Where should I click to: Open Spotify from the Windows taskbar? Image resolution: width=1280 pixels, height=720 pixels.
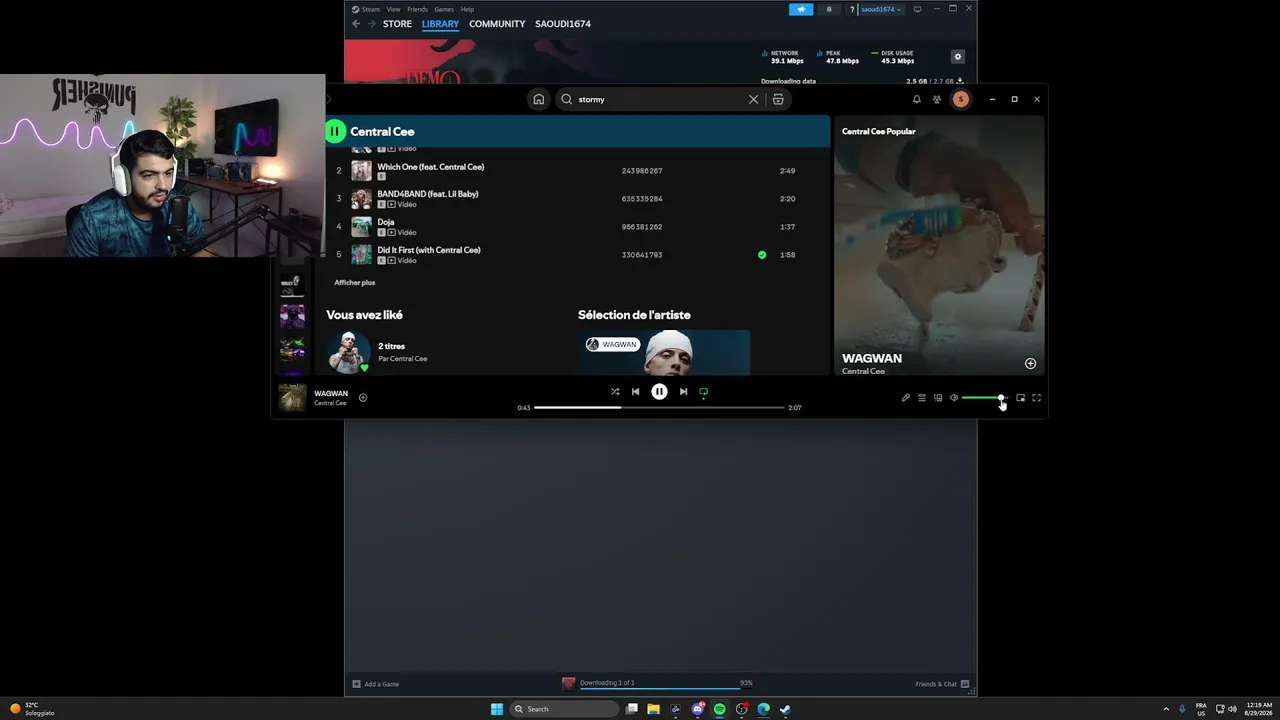[719, 709]
